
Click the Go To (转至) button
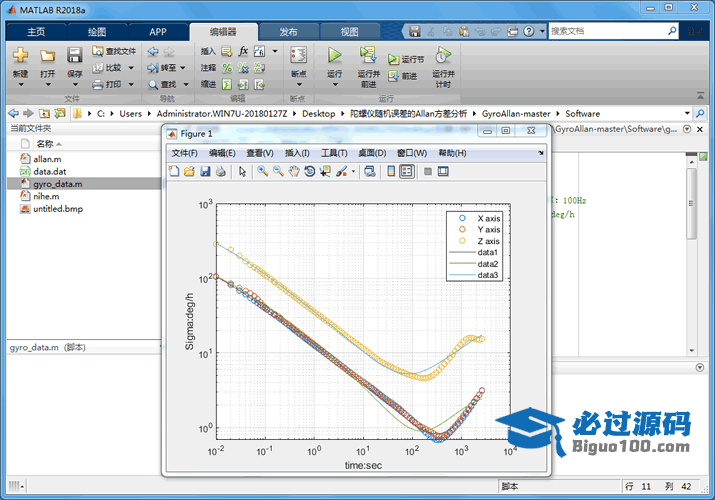pyautogui.click(x=162, y=68)
